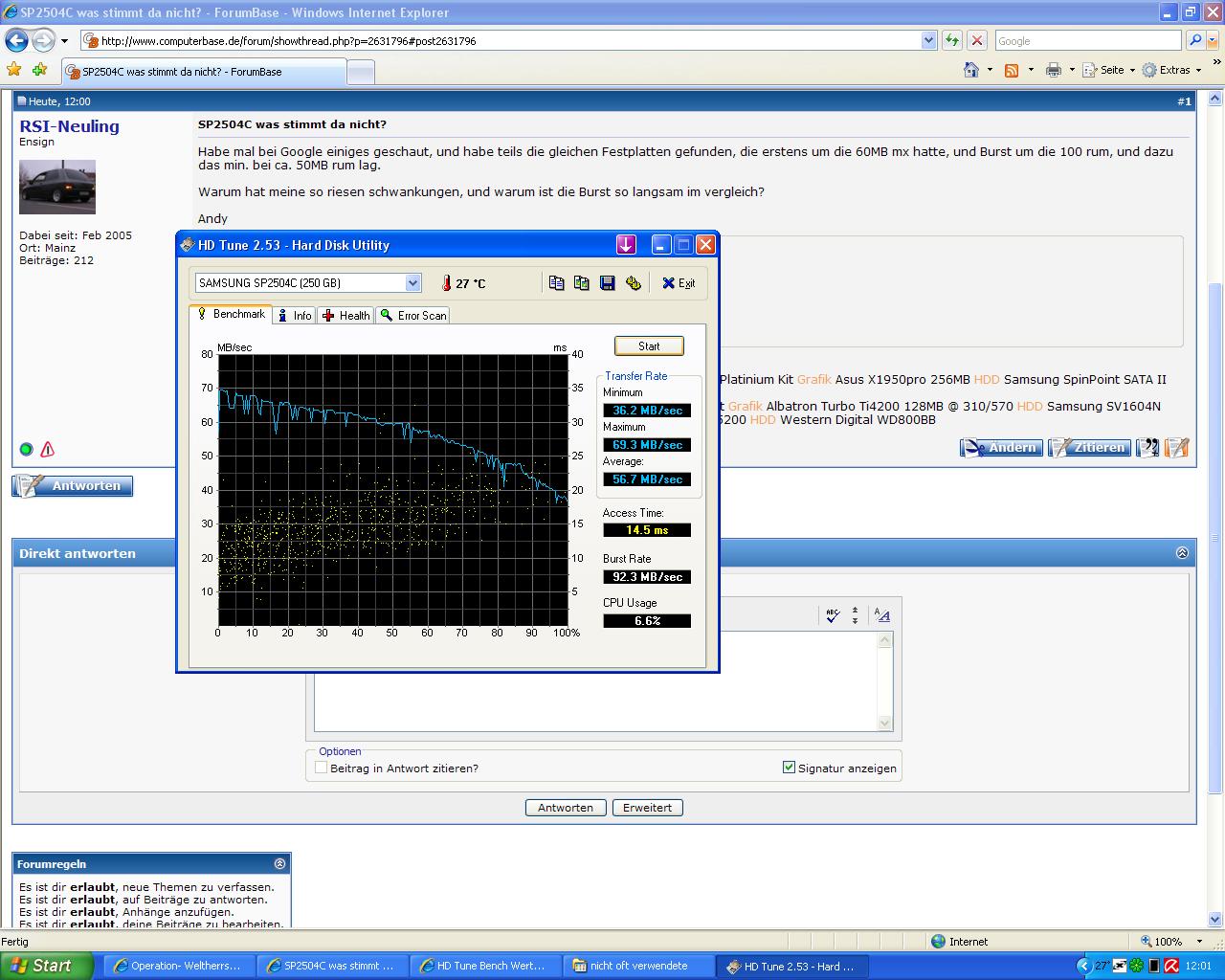The image size is (1225, 980).
Task: Open the SAMSUNG SP2504C drive dropdown
Action: pos(412,282)
